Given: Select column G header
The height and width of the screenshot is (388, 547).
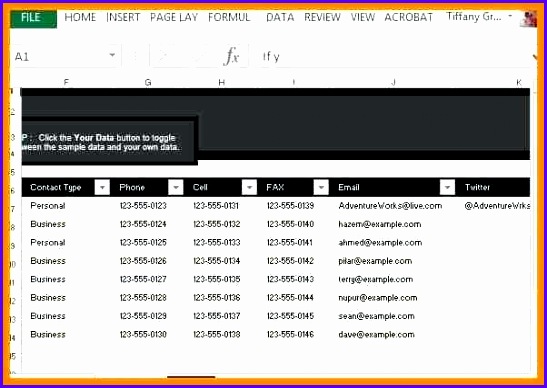Looking at the screenshot, I should pyautogui.click(x=148, y=82).
